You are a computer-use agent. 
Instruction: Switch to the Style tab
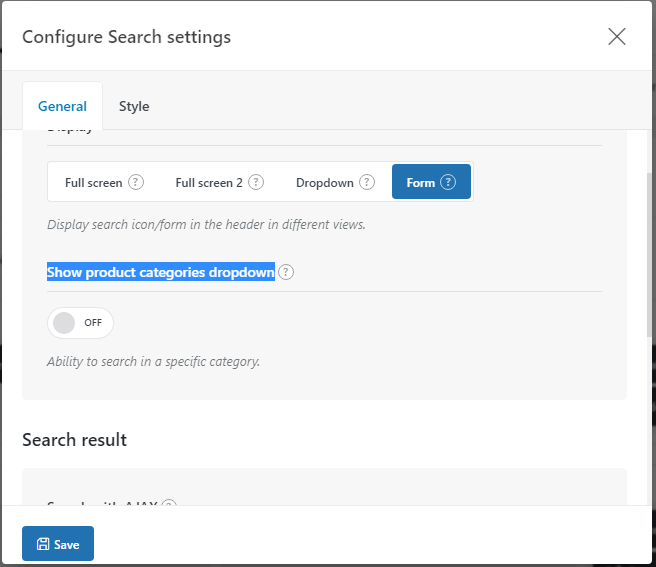(134, 106)
